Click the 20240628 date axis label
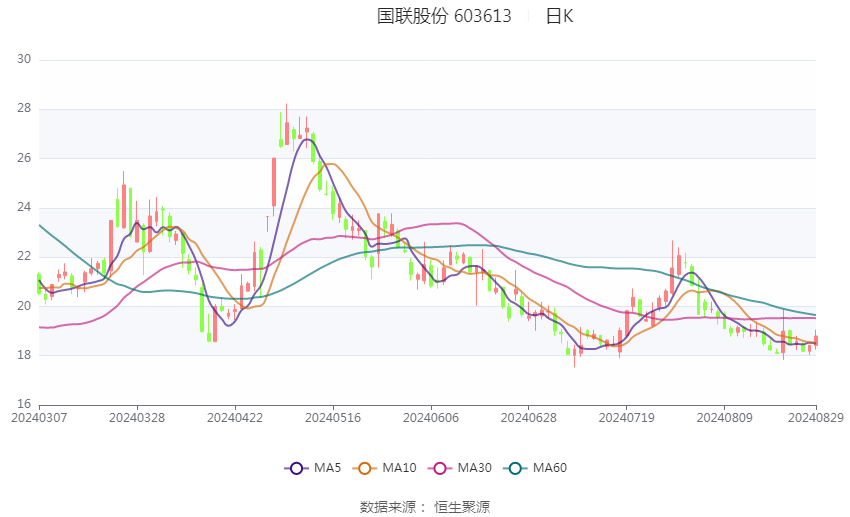Image resolution: width=850 pixels, height=517 pixels. [529, 418]
